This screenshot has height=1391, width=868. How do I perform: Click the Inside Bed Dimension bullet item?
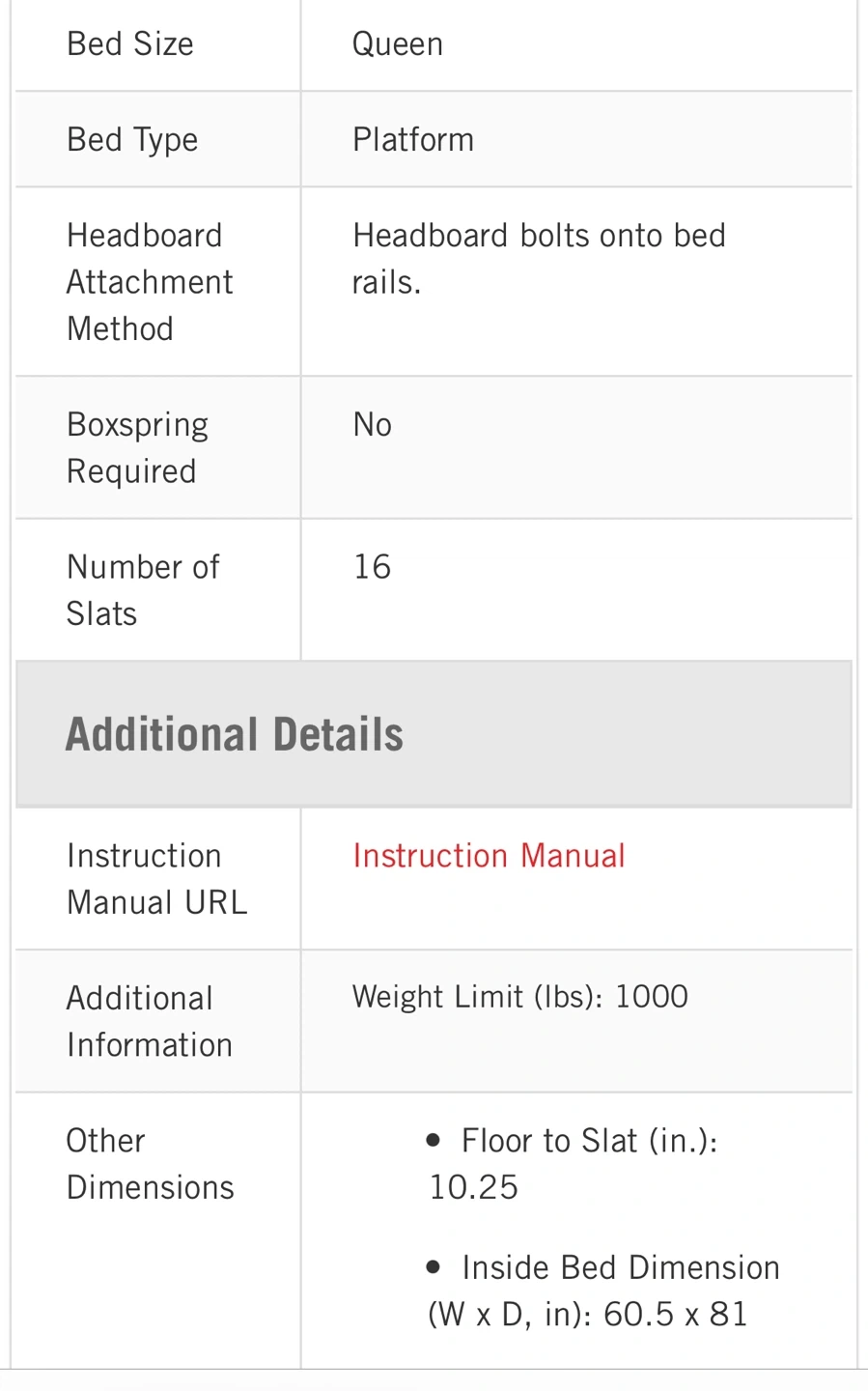[620, 1267]
